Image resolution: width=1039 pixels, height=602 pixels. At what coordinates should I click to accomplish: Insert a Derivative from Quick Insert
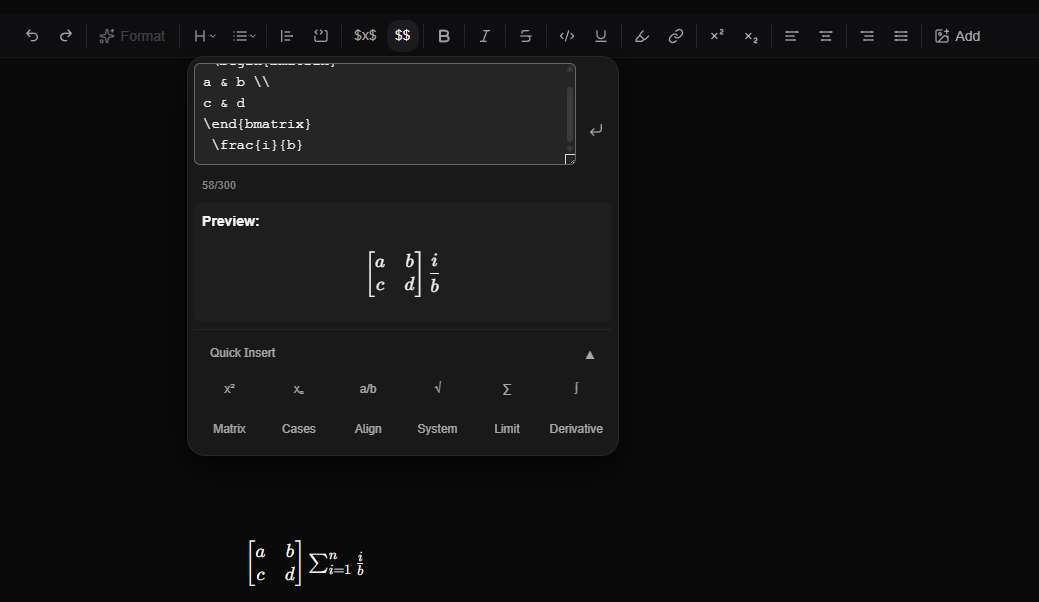click(576, 428)
